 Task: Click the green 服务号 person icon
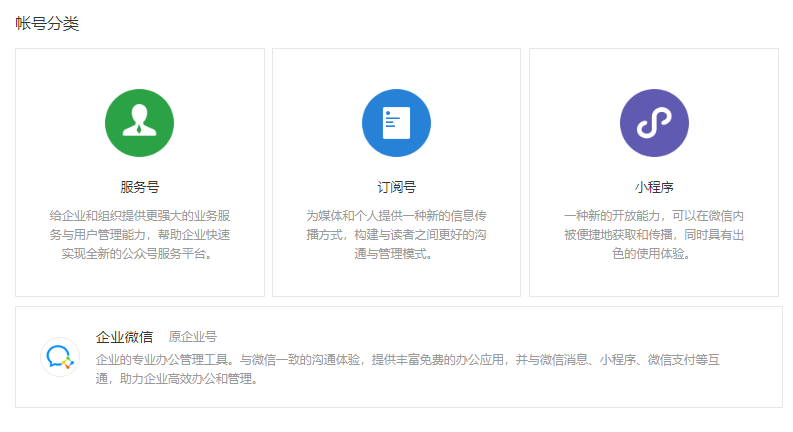click(x=139, y=123)
